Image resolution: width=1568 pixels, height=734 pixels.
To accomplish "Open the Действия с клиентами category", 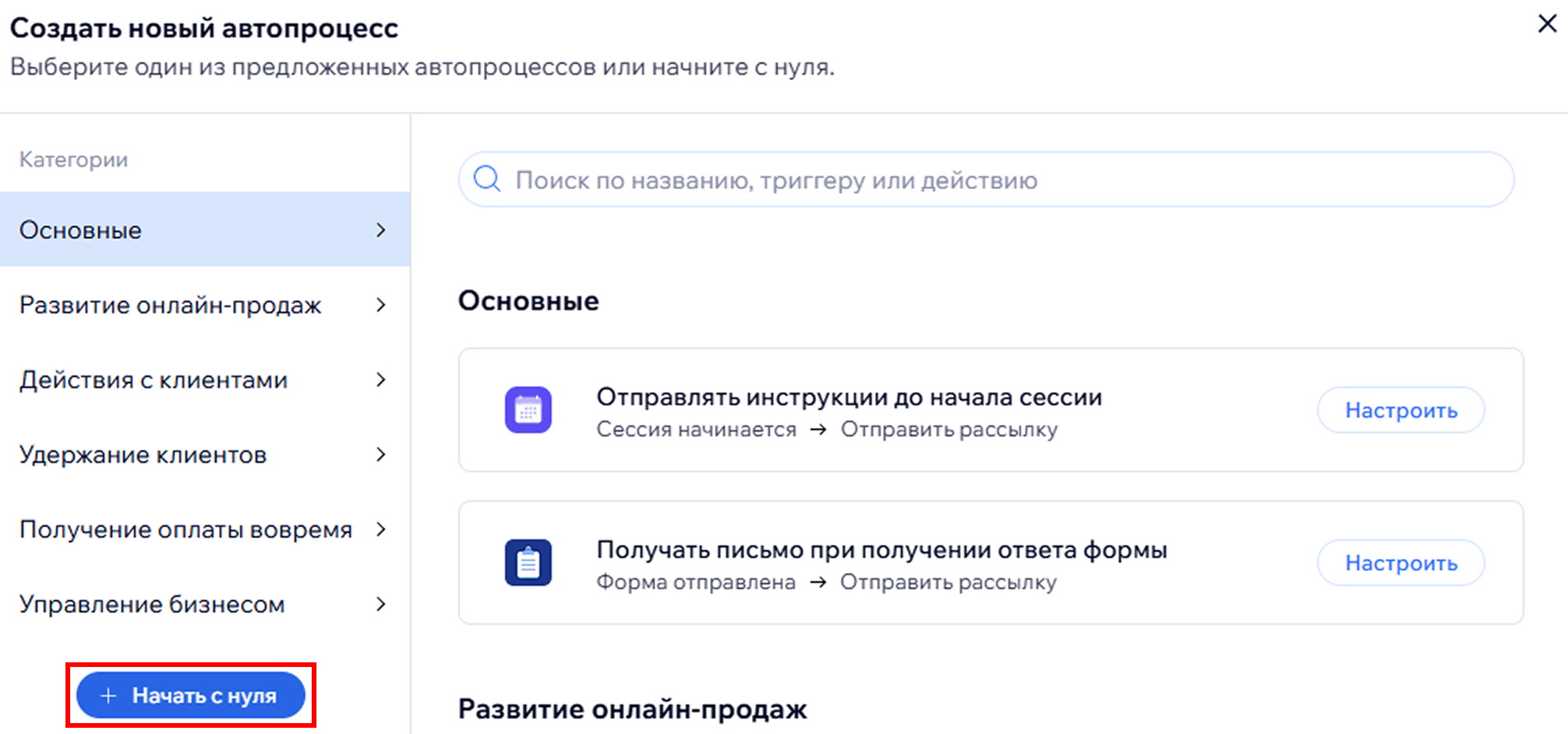I will (154, 379).
